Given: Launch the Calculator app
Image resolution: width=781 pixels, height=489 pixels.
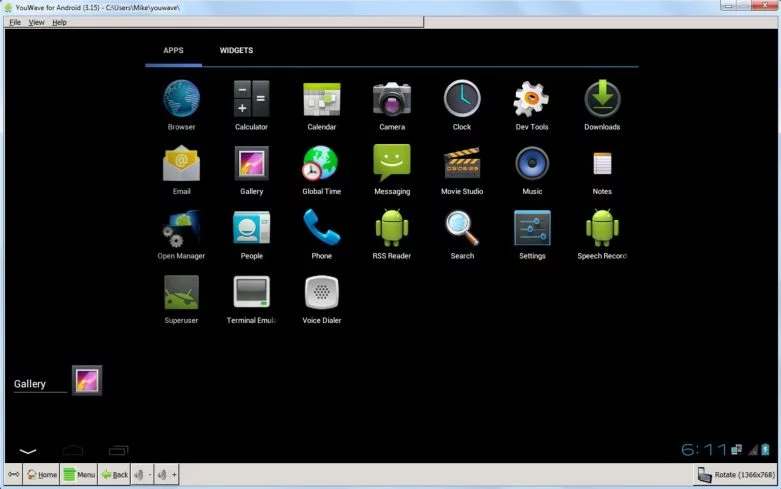Looking at the screenshot, I should [x=252, y=105].
